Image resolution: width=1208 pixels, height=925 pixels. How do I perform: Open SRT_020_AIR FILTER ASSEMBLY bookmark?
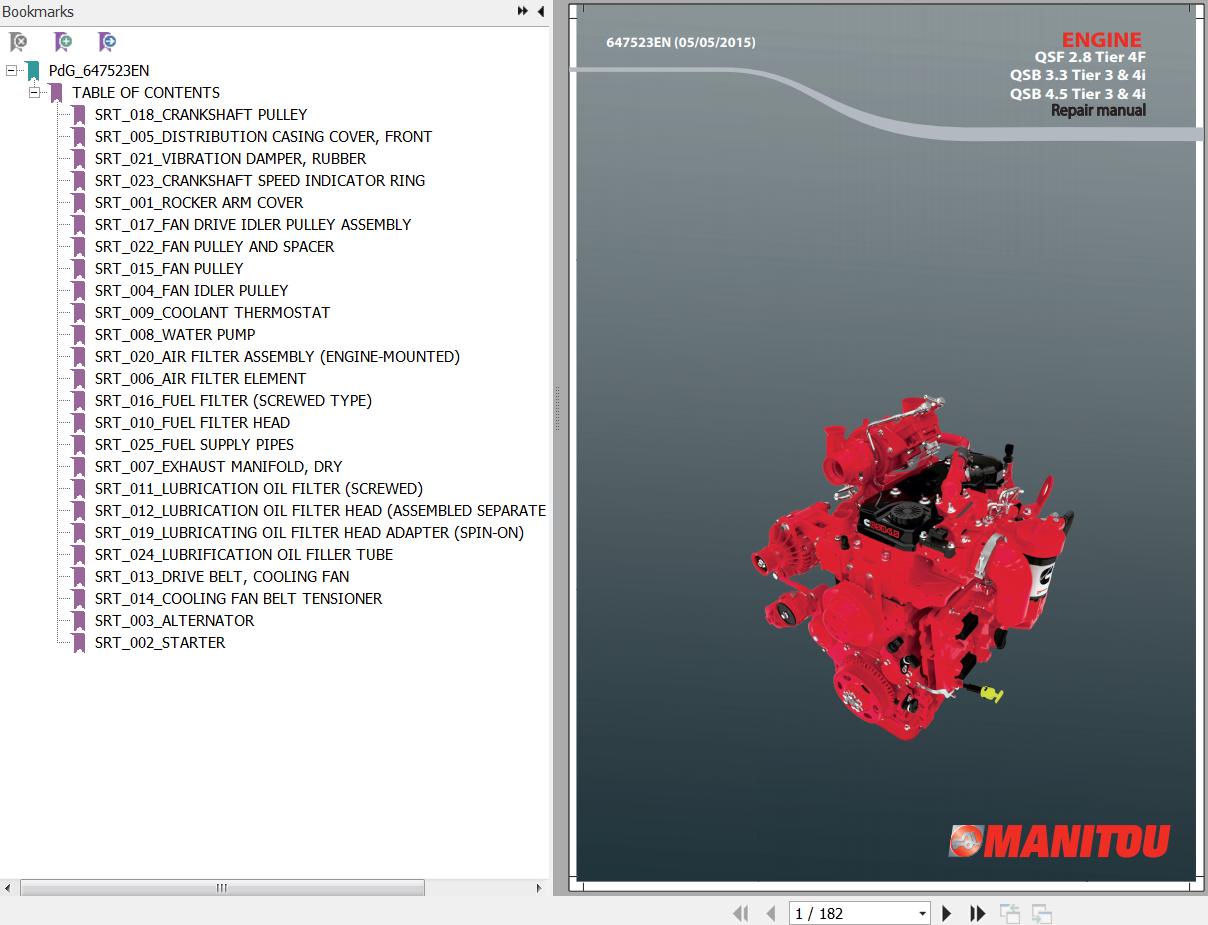277,357
